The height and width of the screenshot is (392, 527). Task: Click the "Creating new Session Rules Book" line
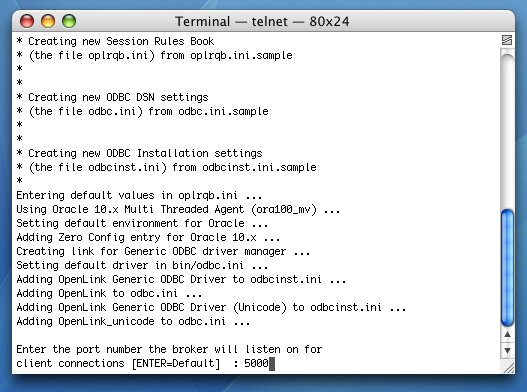[115, 41]
